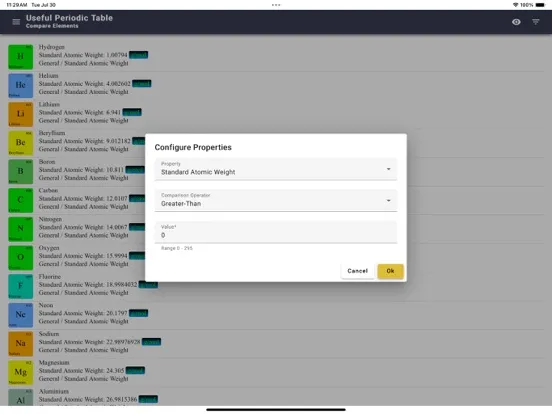
Task: Click the 'Useful Periodic Table' title
Action: pyautogui.click(x=69, y=18)
